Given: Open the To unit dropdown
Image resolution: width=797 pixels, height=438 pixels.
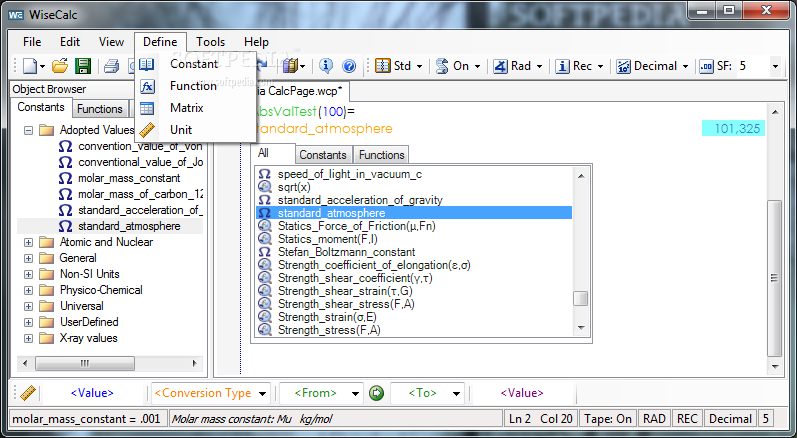Looking at the screenshot, I should [x=456, y=394].
